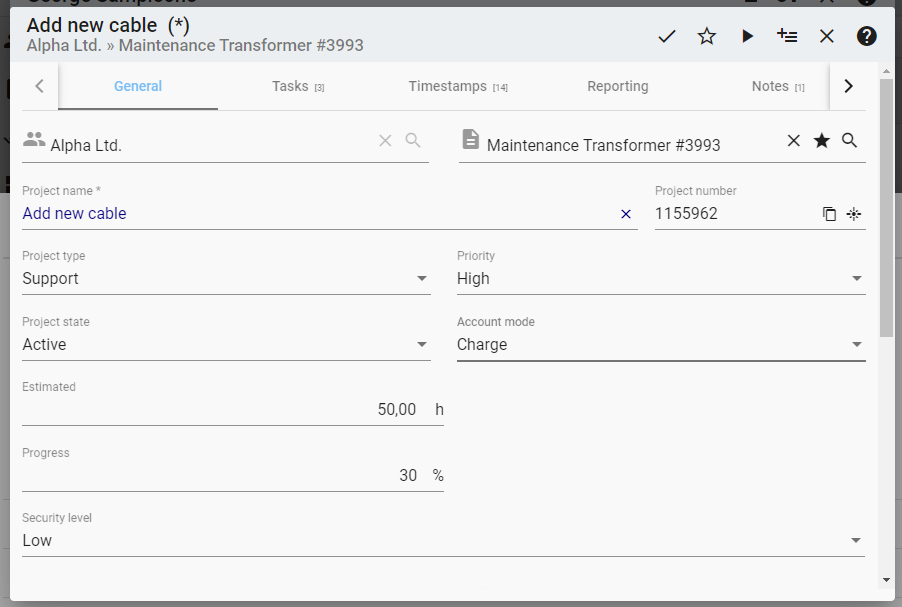The height and width of the screenshot is (607, 902).
Task: Copy the project number 1155962
Action: [x=829, y=214]
